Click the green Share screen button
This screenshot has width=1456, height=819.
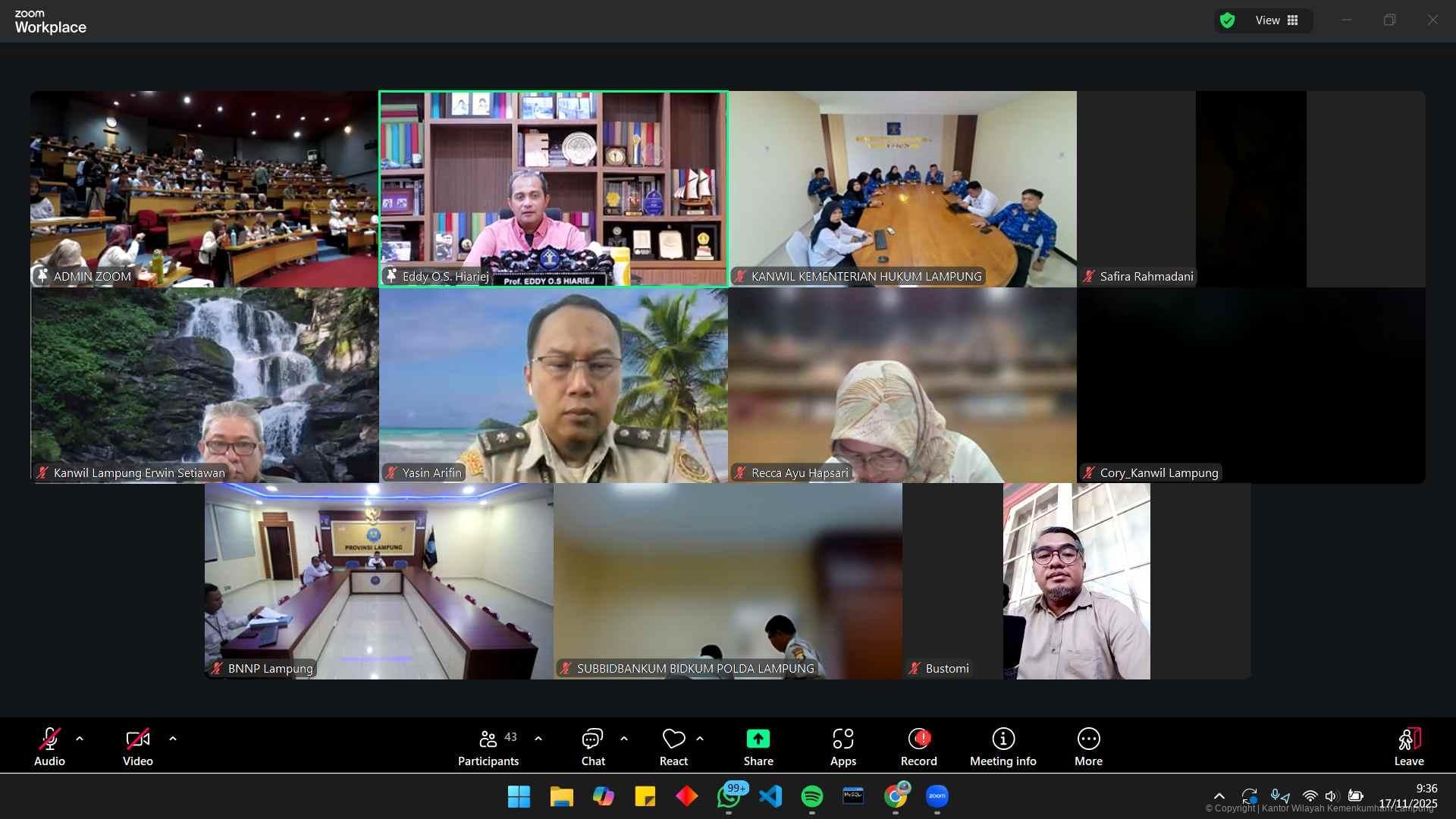[x=758, y=739]
